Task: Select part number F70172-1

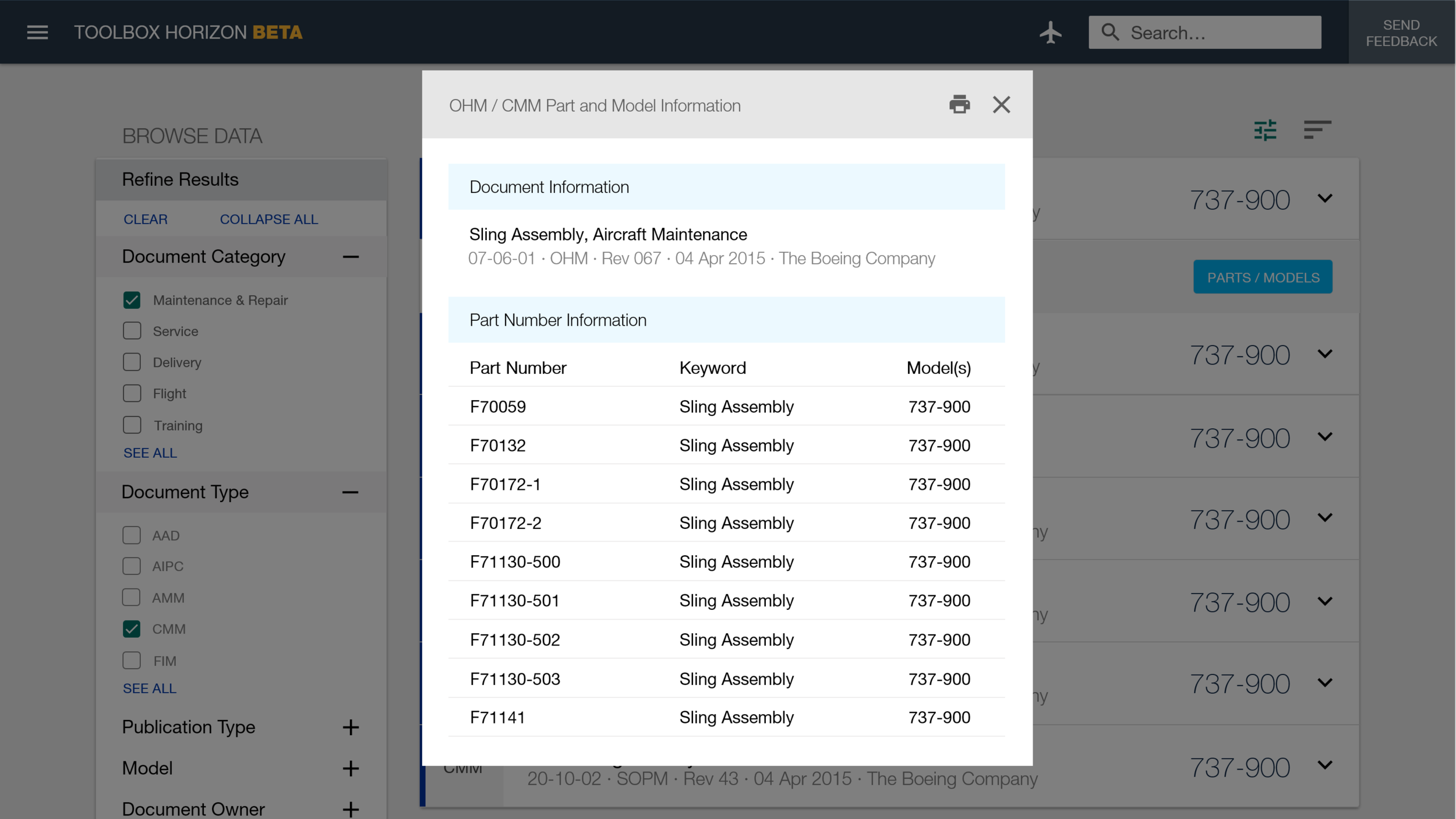Action: 506,484
